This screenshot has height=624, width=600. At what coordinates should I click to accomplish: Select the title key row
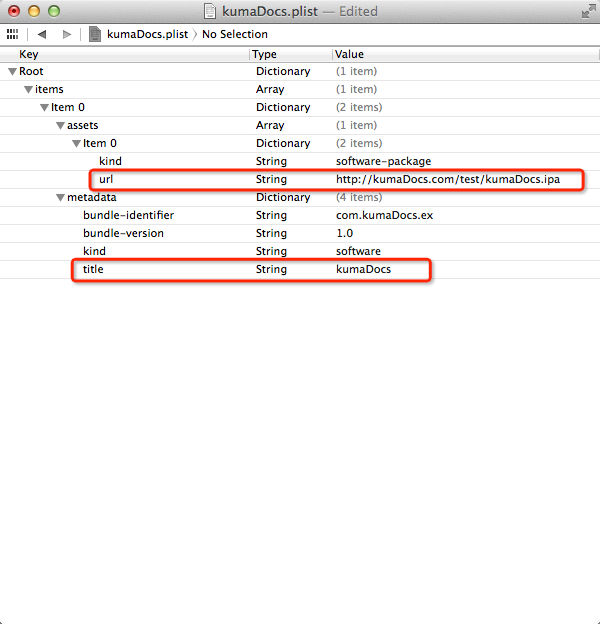tap(93, 270)
